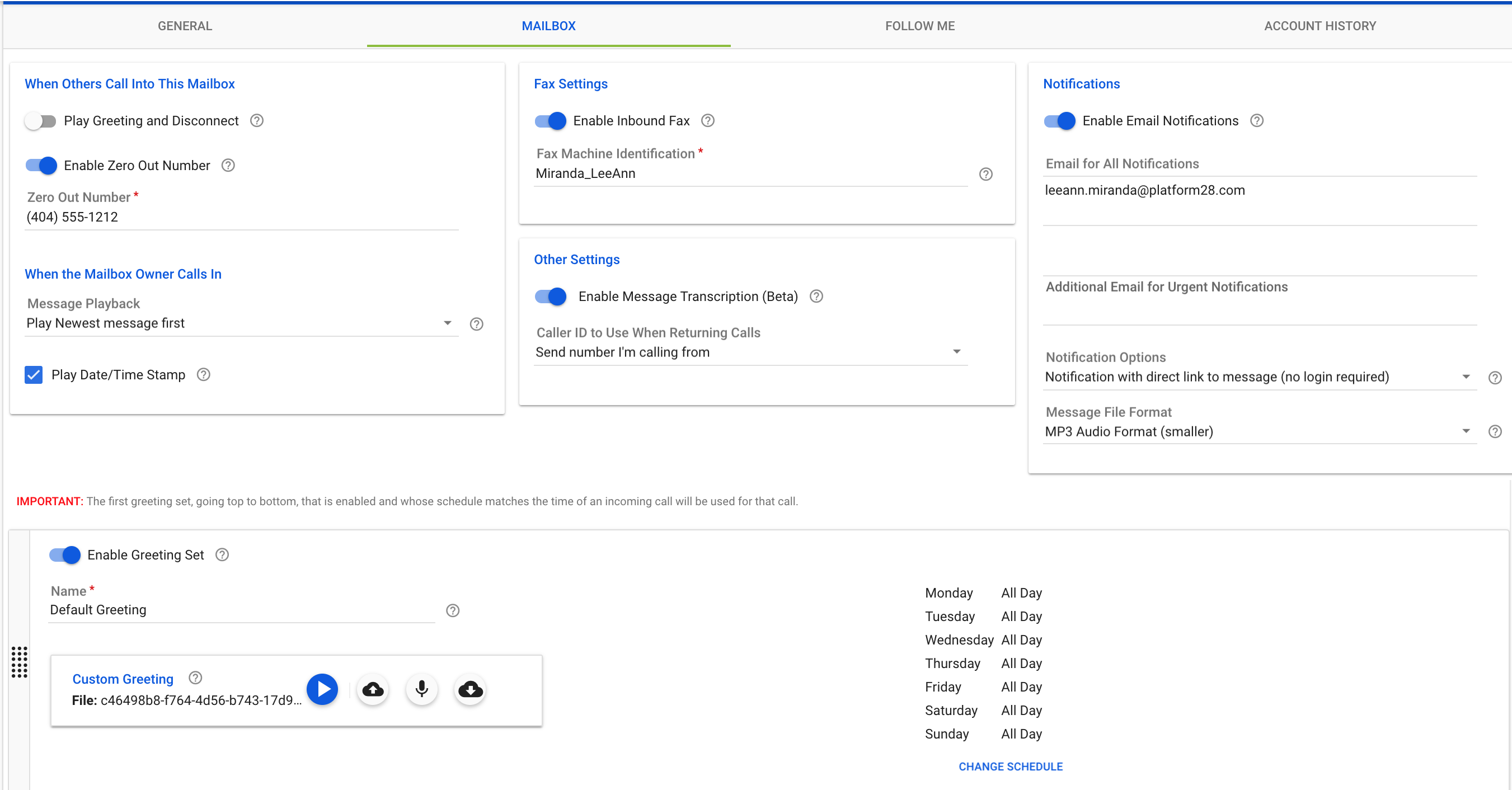Toggle Play Greeting and Disconnect switch
The image size is (1512, 790).
click(40, 121)
